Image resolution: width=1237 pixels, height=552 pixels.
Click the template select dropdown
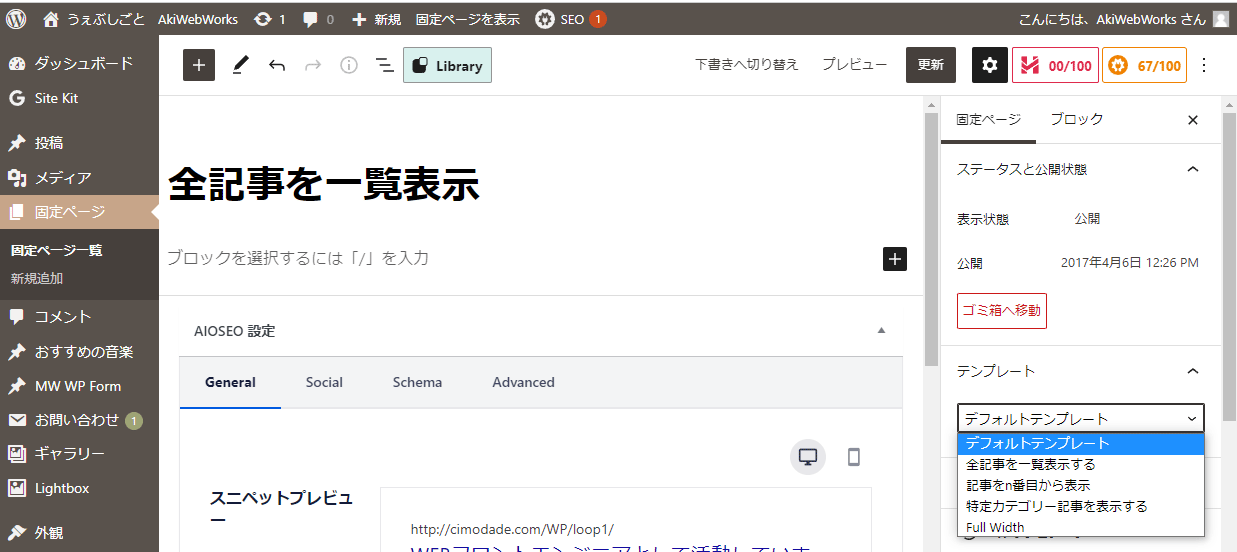(1080, 418)
